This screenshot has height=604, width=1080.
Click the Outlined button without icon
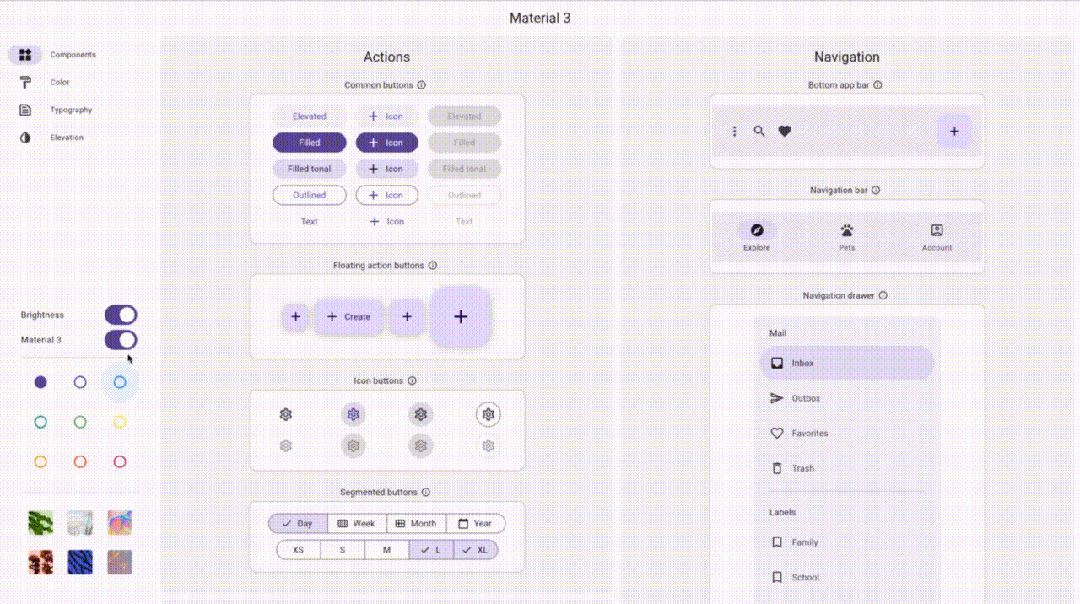pos(309,195)
